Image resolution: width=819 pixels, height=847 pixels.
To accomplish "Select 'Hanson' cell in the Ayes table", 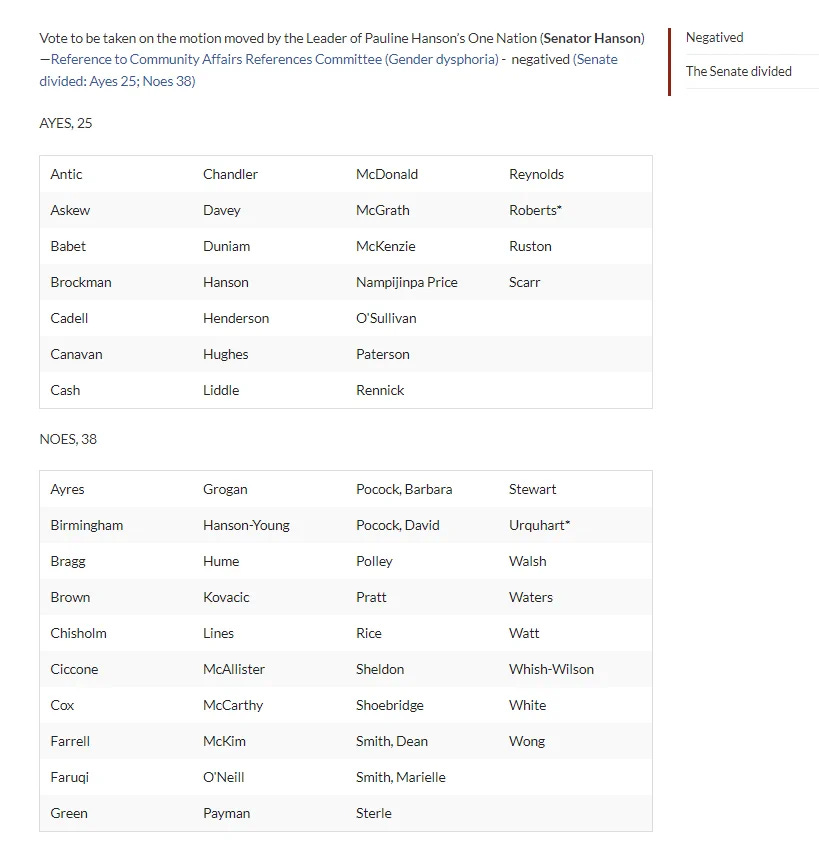I will (x=226, y=283).
